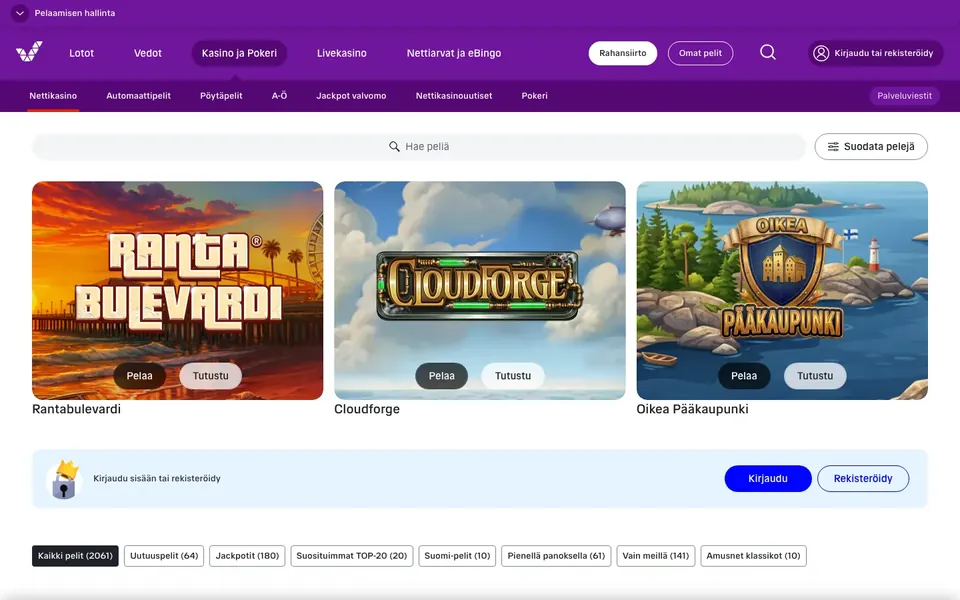This screenshot has width=960, height=600.
Task: Toggle Suosituimmat TOP-20 (20) filter
Action: (x=352, y=556)
